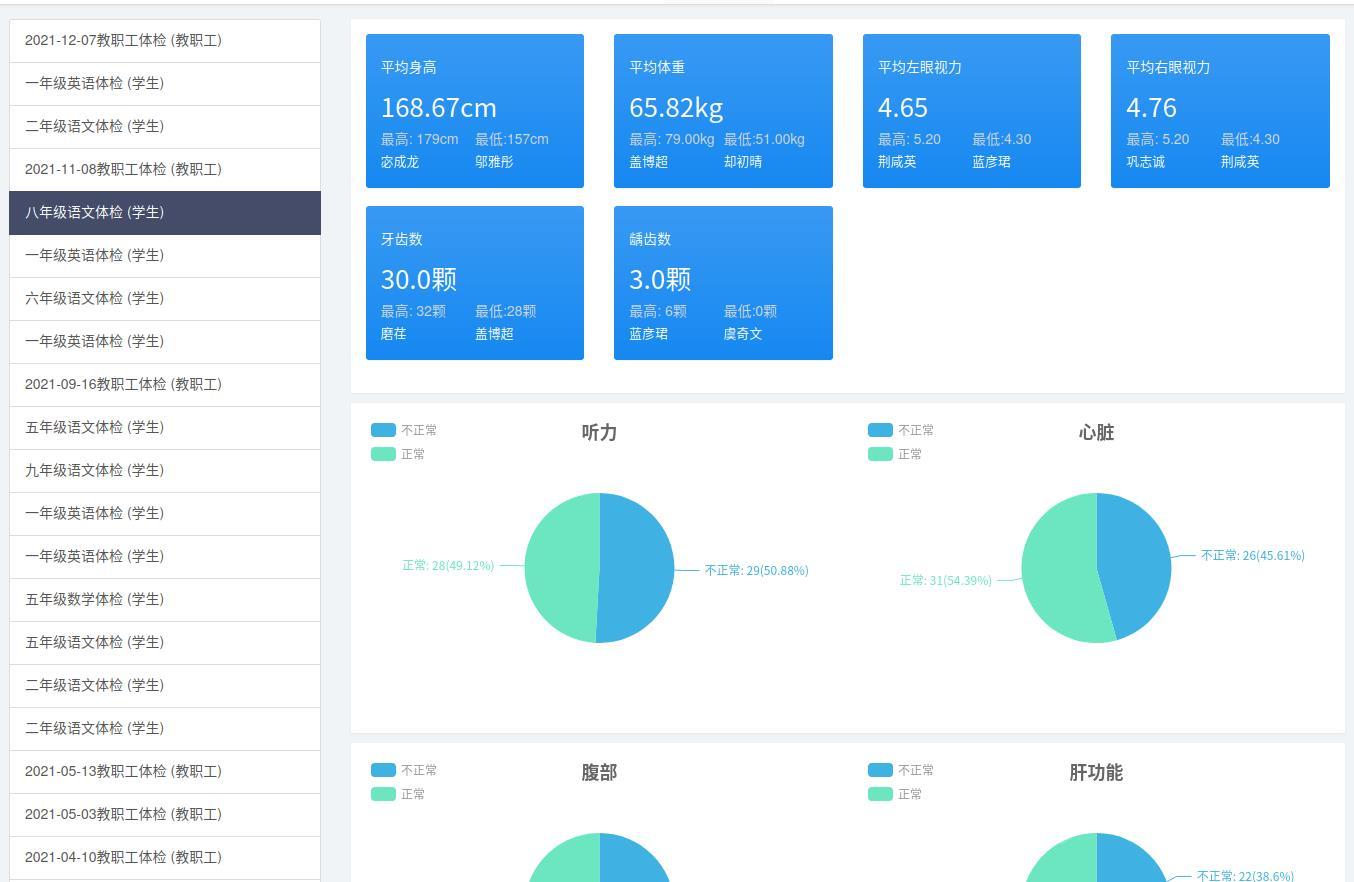Image resolution: width=1354 pixels, height=882 pixels.
Task: Click the 牙齿数 card title
Action: (402, 240)
